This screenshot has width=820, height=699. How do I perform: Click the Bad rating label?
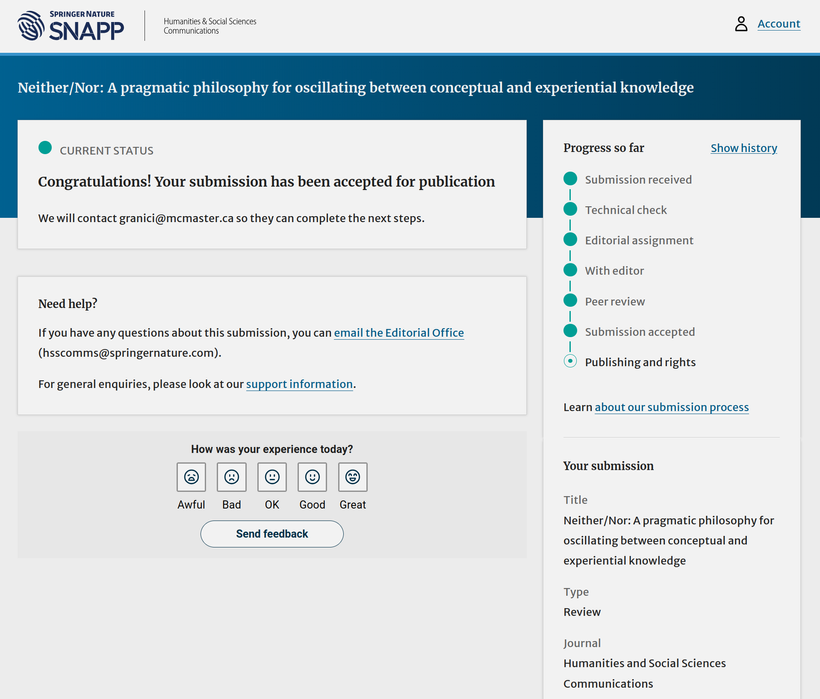tap(232, 505)
